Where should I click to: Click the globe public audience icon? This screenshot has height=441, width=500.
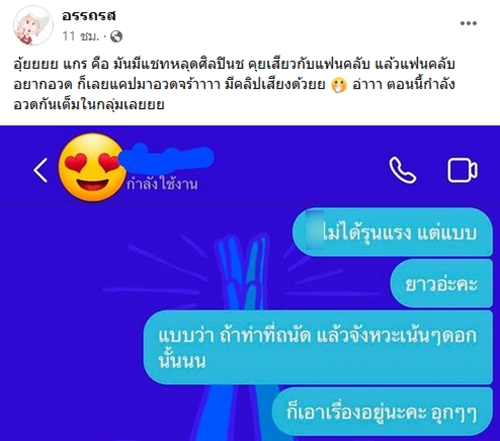tap(116, 36)
